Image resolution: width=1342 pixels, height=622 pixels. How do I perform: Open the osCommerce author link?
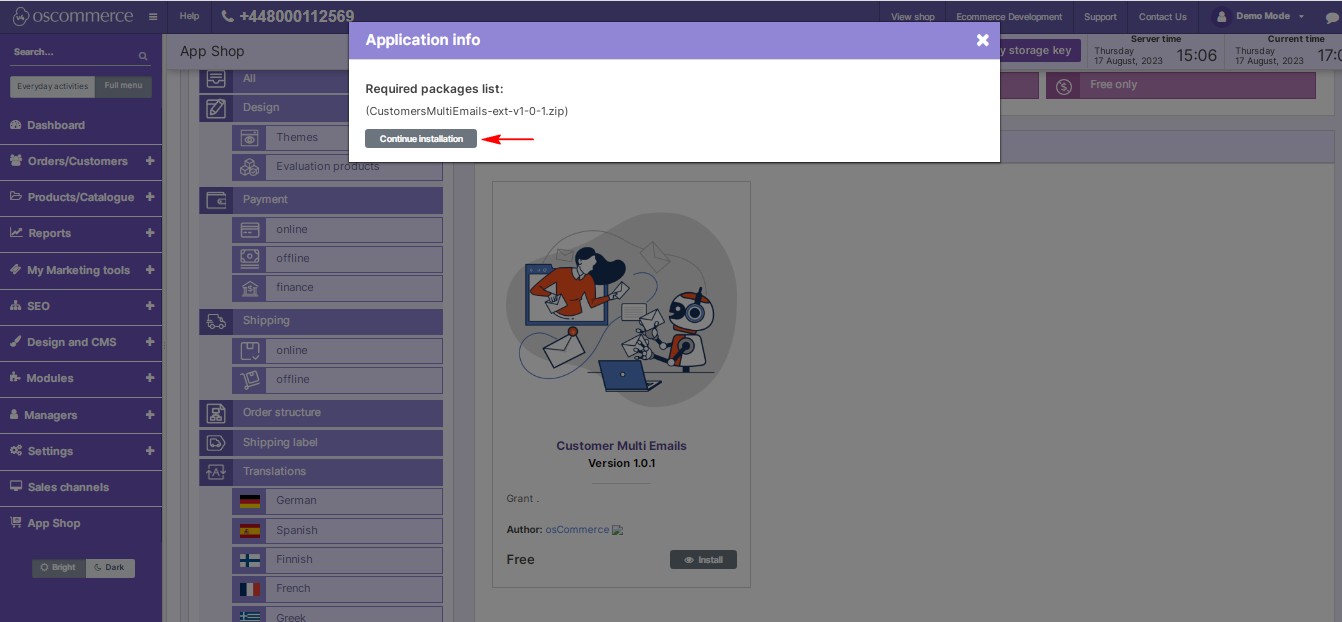pyautogui.click(x=576, y=530)
